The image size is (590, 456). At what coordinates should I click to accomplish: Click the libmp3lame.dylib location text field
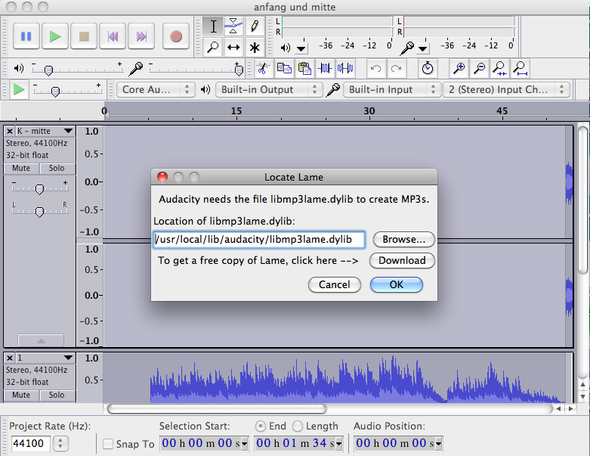tap(259, 239)
